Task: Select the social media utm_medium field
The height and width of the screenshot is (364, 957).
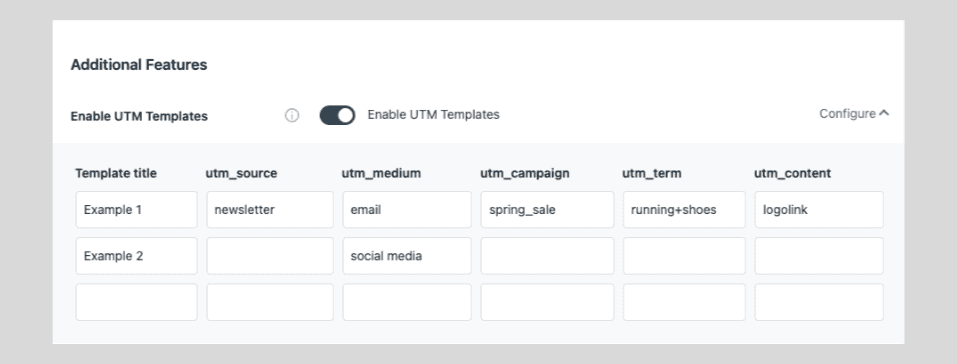Action: 407,256
